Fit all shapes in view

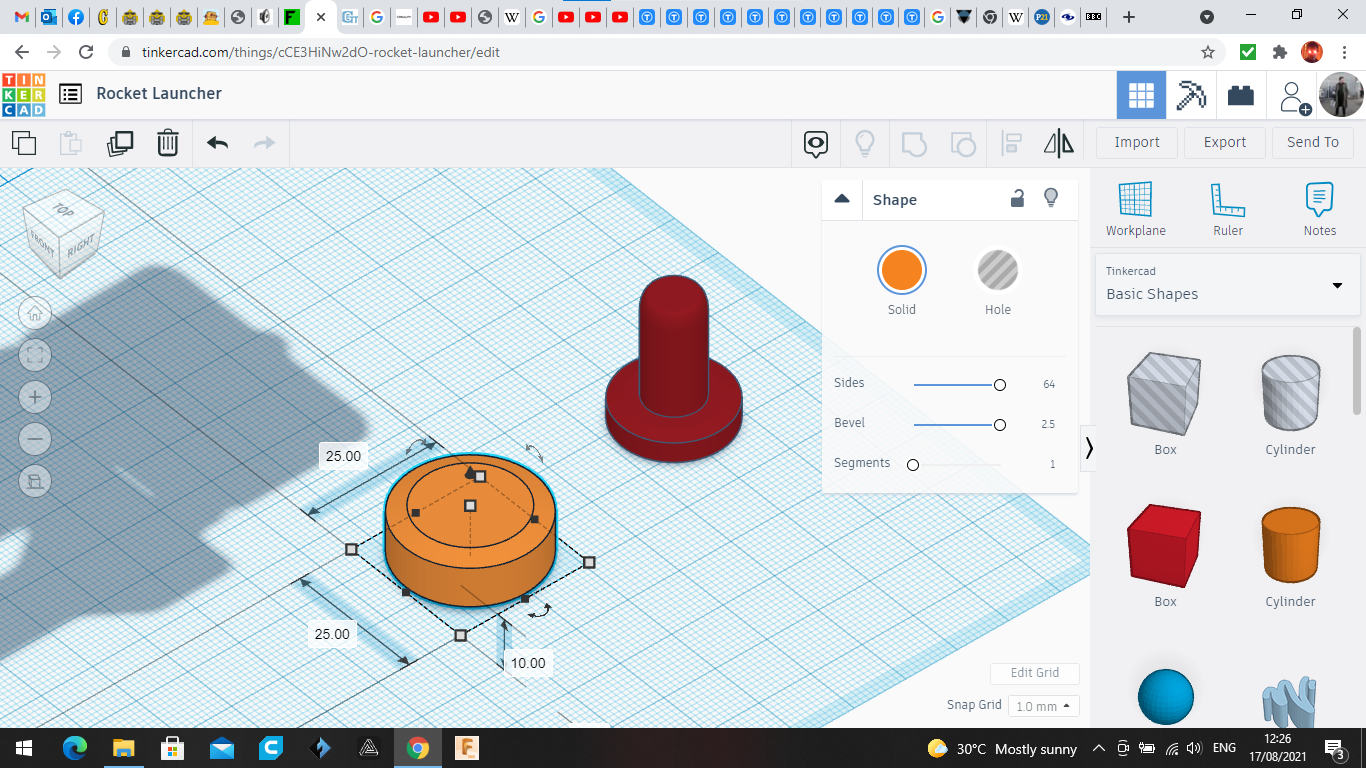coord(35,355)
